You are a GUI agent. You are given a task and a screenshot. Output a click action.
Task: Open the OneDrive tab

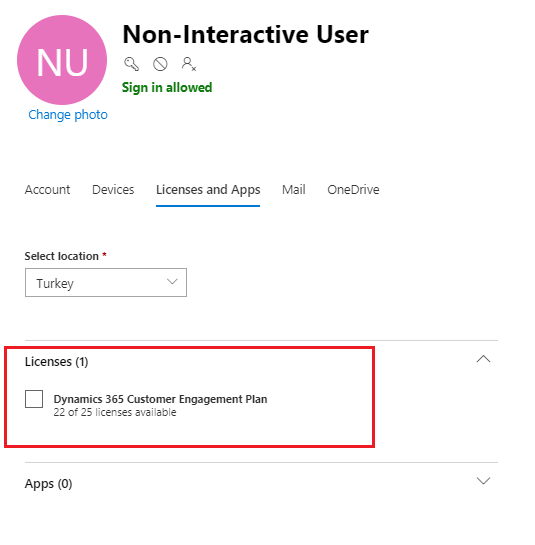(x=353, y=190)
